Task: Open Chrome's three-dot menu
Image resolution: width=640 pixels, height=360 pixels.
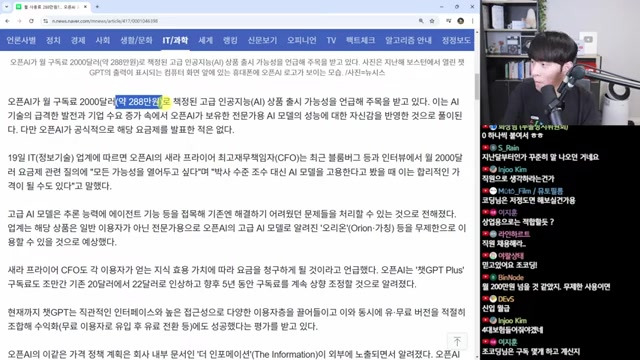Action: tap(472, 21)
